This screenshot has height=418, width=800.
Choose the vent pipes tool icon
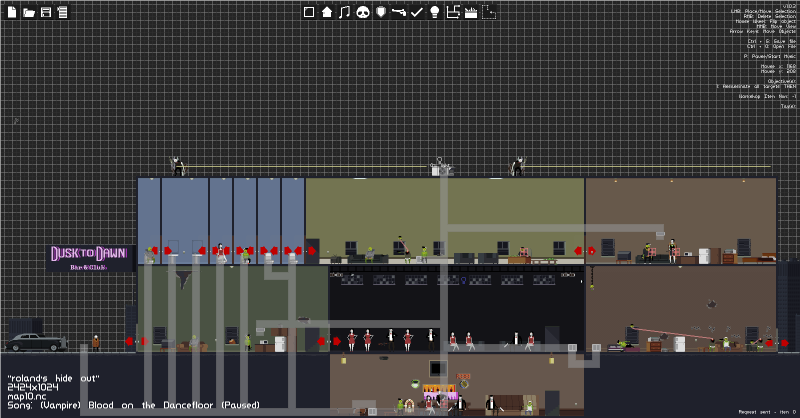click(x=453, y=11)
